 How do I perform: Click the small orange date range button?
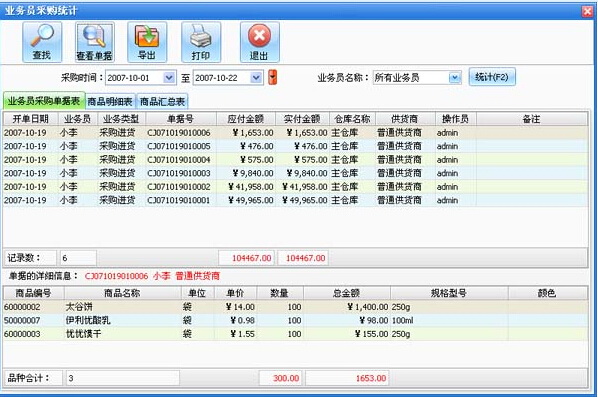click(x=272, y=77)
